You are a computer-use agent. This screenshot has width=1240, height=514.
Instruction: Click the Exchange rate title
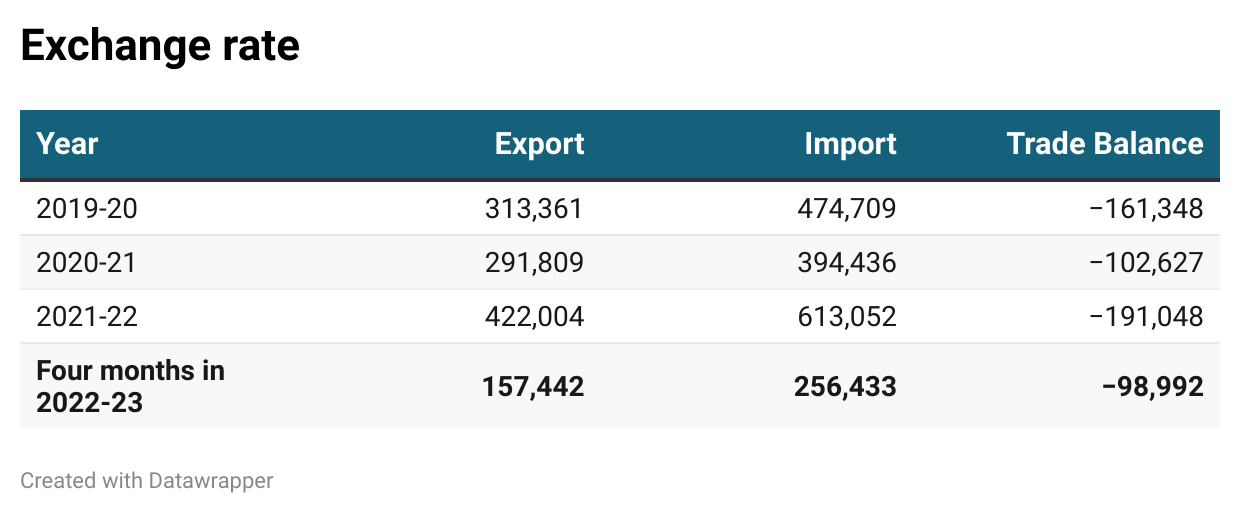click(160, 46)
